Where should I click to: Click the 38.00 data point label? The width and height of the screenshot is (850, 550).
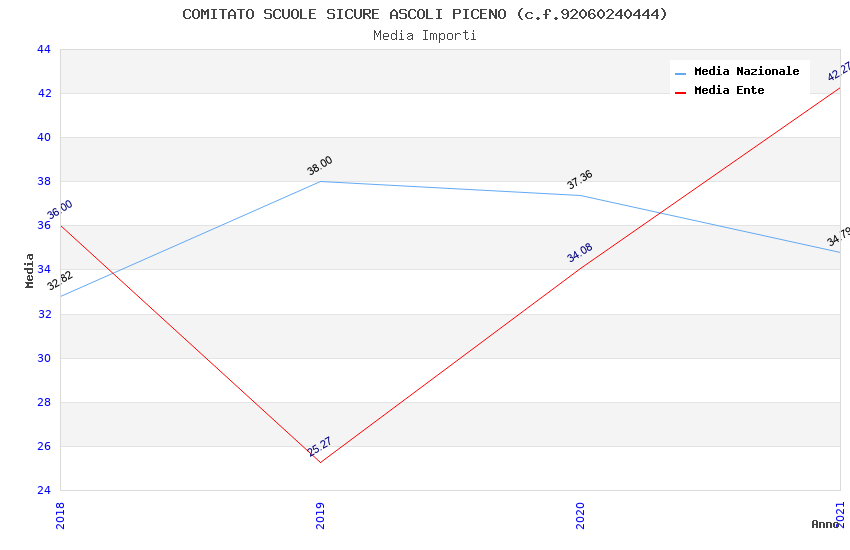point(320,166)
